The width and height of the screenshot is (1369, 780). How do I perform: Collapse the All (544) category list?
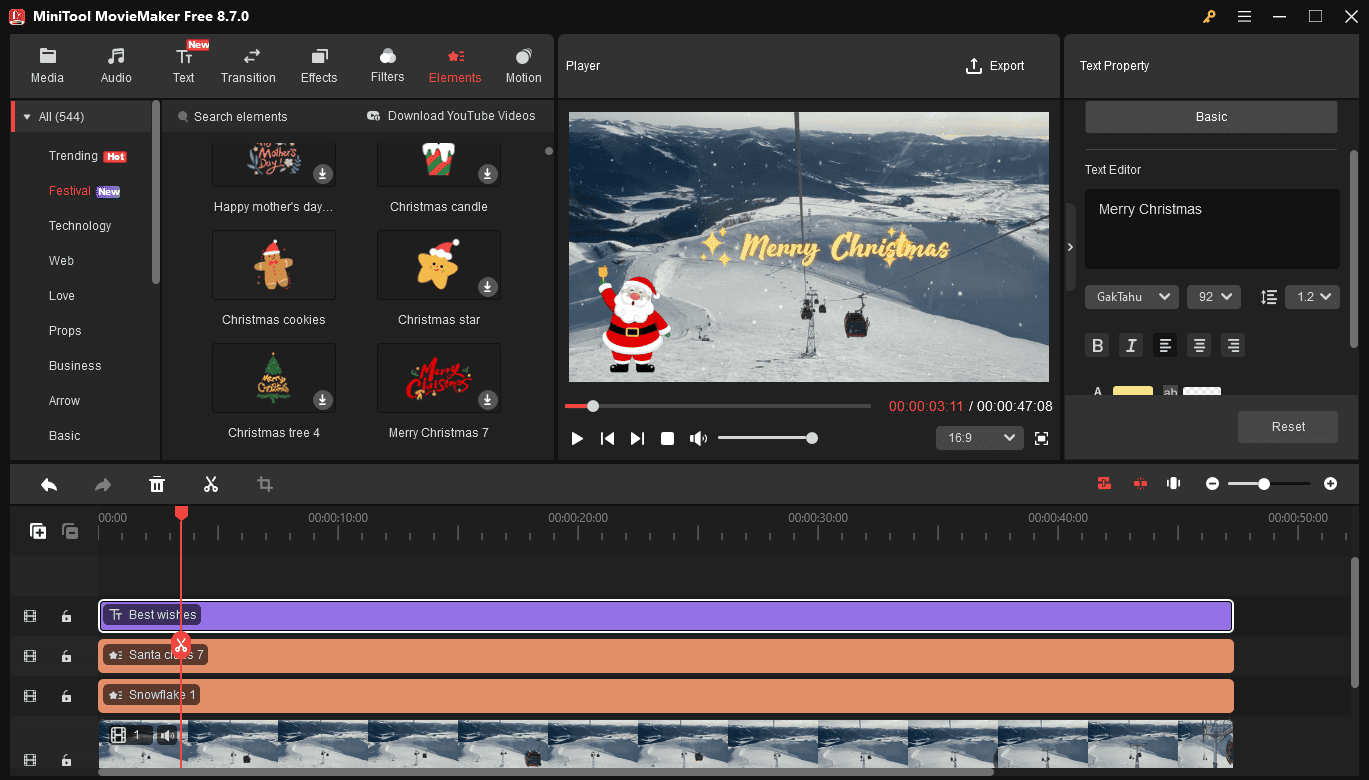click(27, 117)
